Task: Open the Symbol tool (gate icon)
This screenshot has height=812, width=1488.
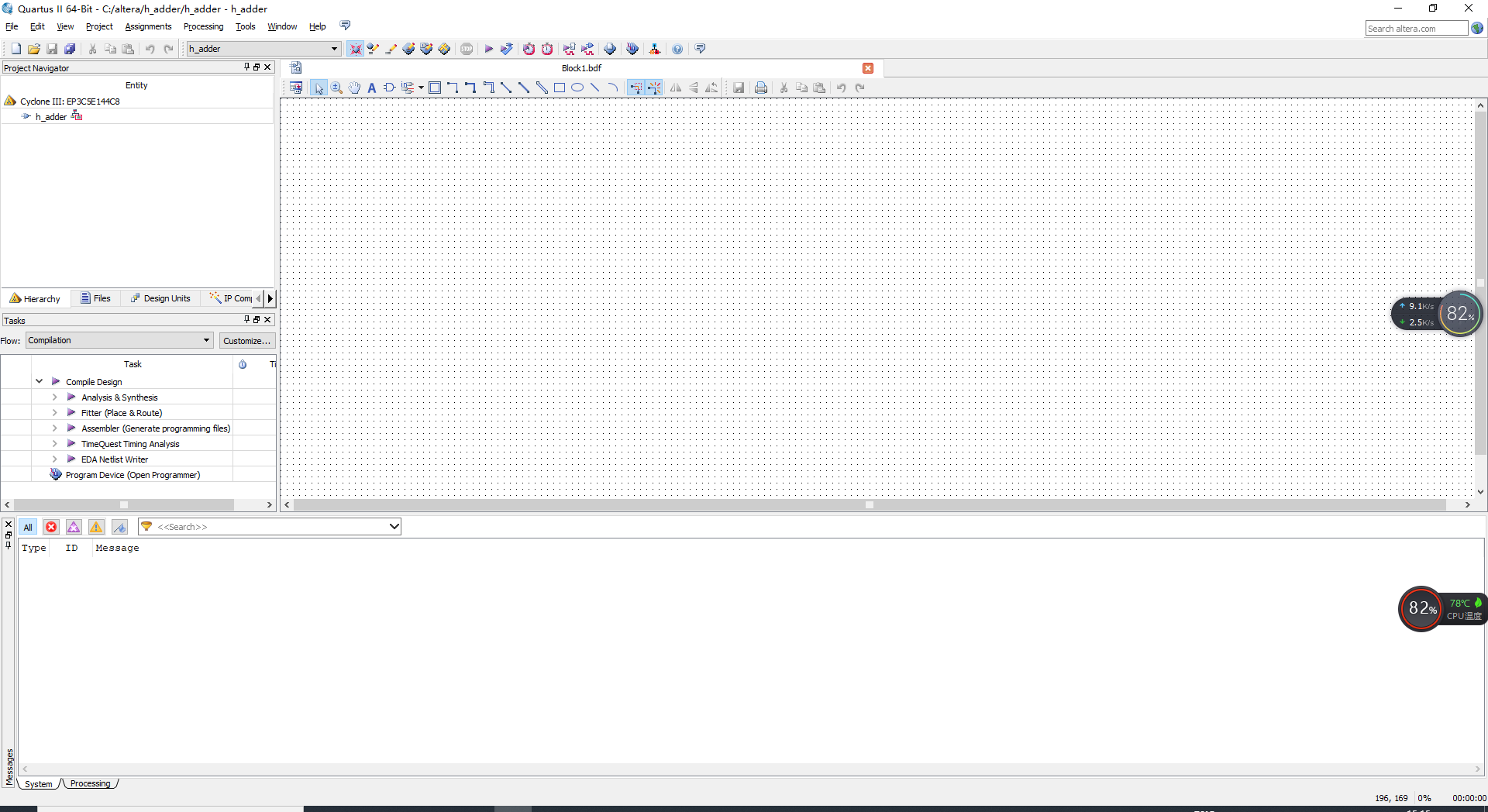Action: tap(390, 88)
